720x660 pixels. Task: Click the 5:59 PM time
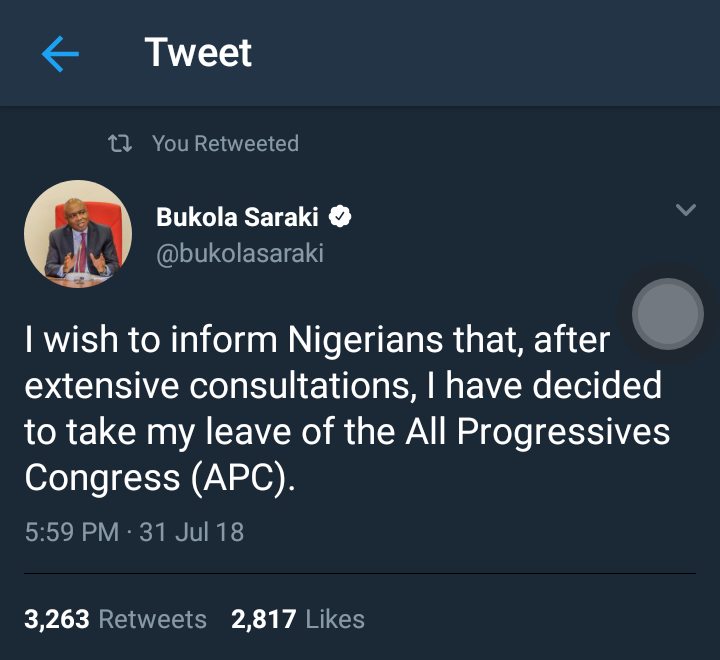[72, 531]
